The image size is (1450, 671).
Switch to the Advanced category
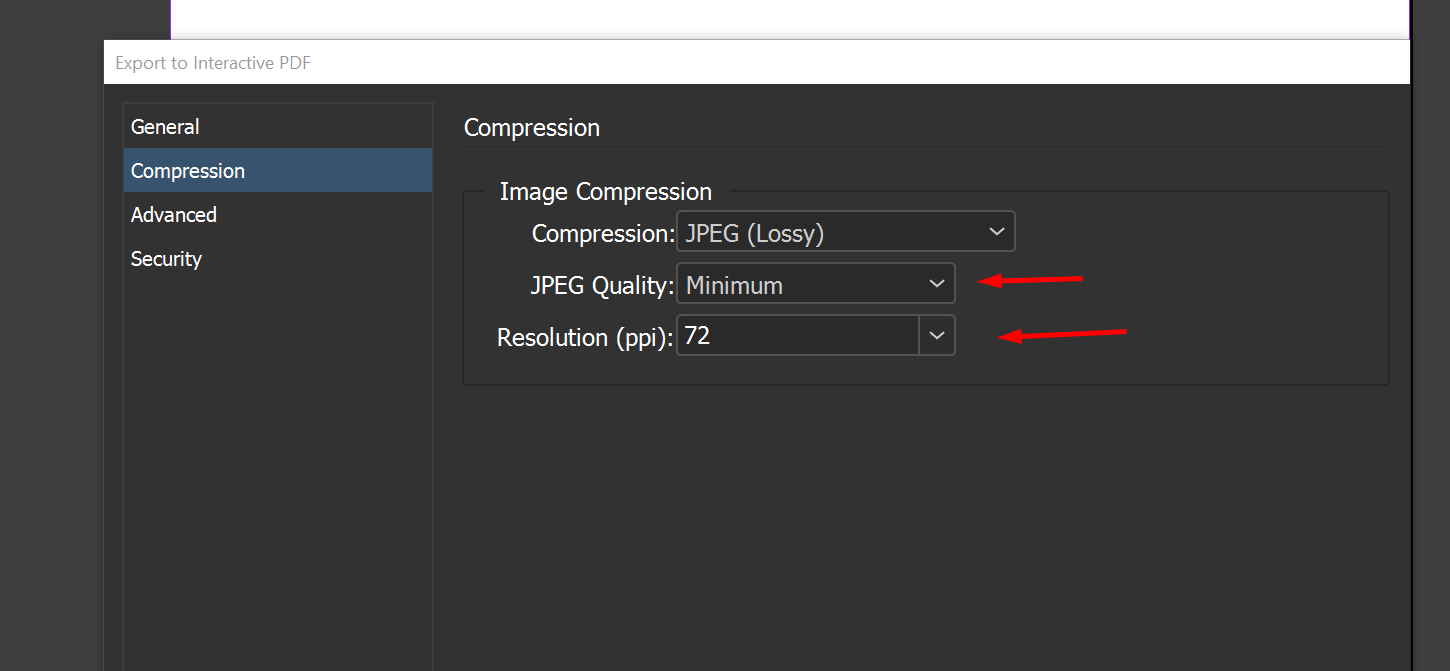coord(174,215)
